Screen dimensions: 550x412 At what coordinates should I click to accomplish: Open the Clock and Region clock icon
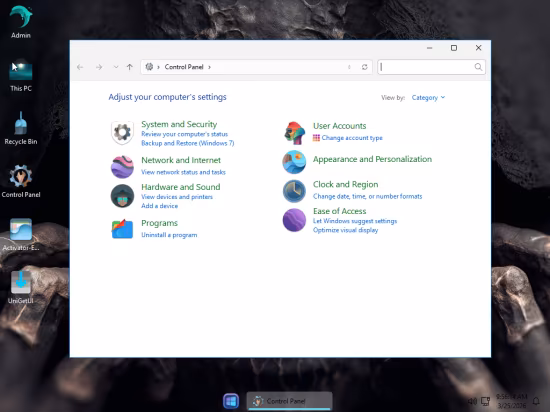[294, 191]
